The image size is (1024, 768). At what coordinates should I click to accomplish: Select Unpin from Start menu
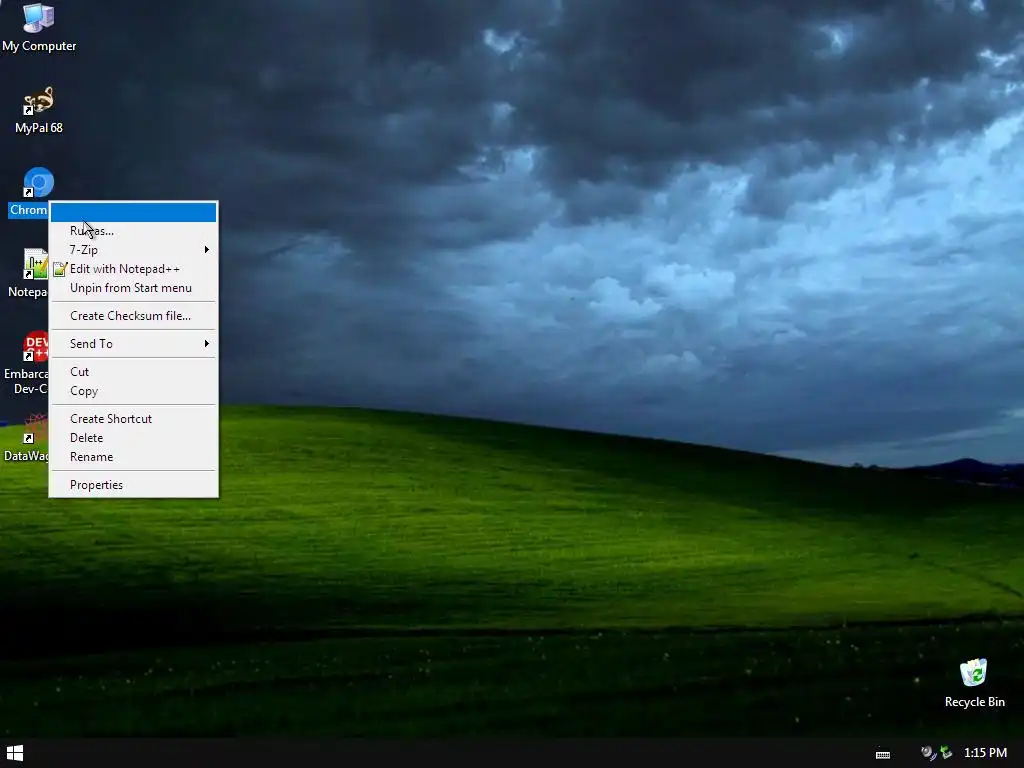click(x=133, y=288)
